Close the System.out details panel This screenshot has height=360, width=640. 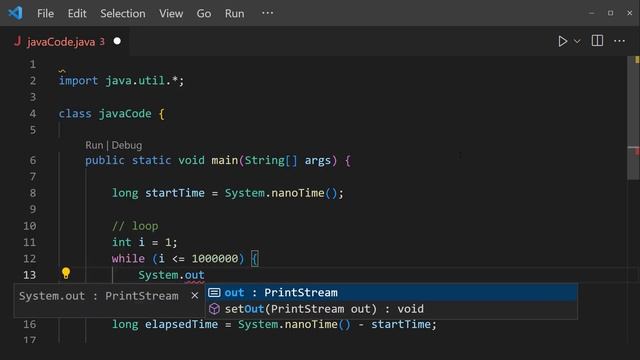coord(195,296)
